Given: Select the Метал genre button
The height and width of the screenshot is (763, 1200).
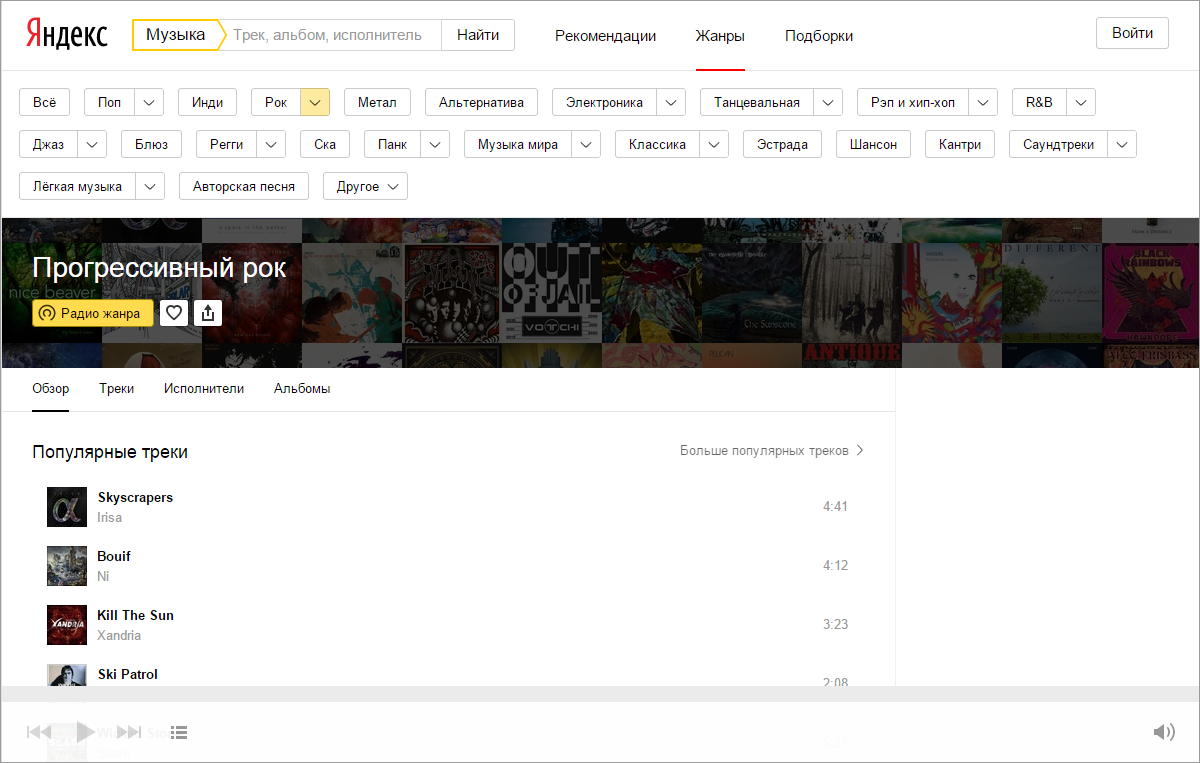Looking at the screenshot, I should tap(377, 102).
